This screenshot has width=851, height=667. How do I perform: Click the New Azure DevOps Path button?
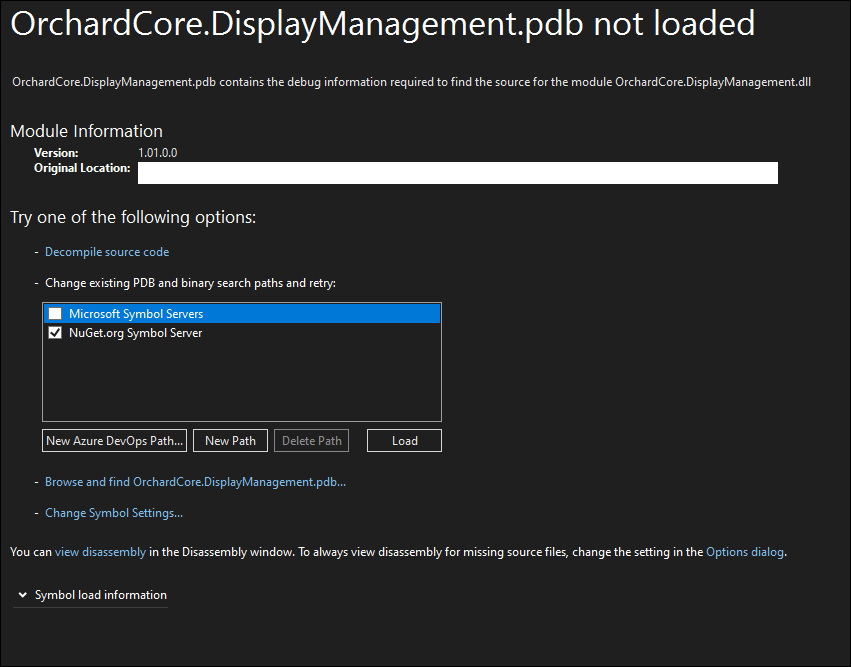pos(114,440)
